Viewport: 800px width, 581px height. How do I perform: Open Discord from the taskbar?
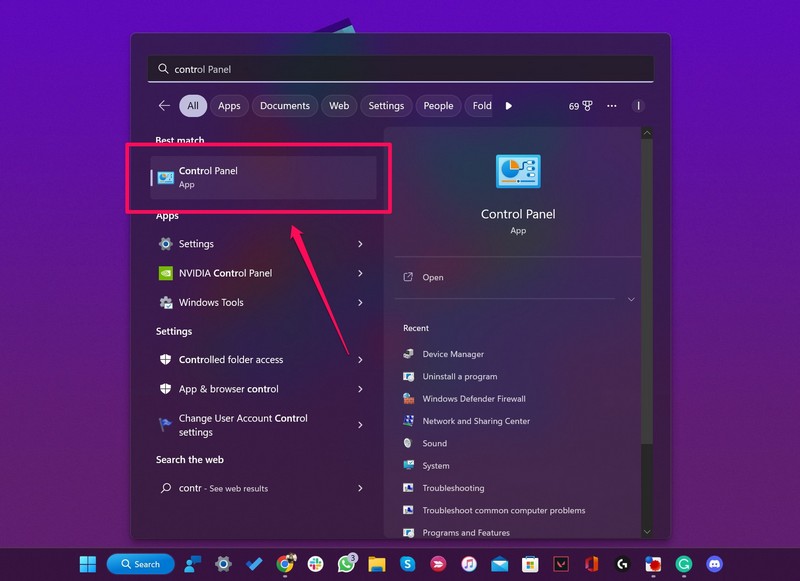[714, 564]
